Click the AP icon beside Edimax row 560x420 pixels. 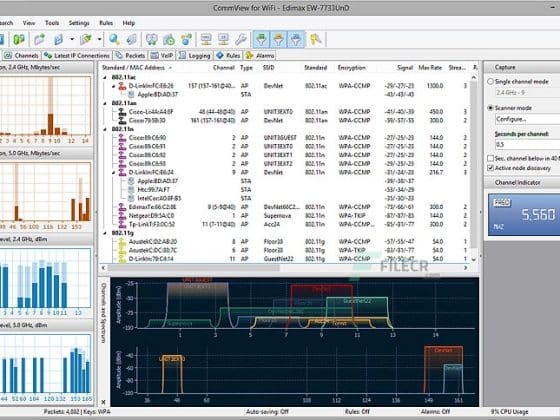122,207
